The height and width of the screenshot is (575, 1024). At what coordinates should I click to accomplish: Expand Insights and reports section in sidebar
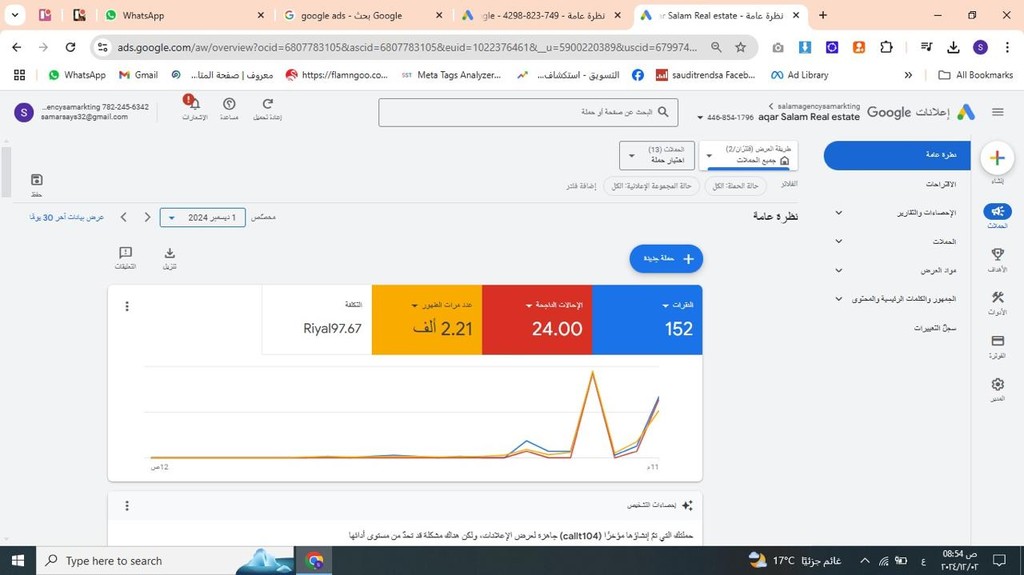click(x=839, y=213)
